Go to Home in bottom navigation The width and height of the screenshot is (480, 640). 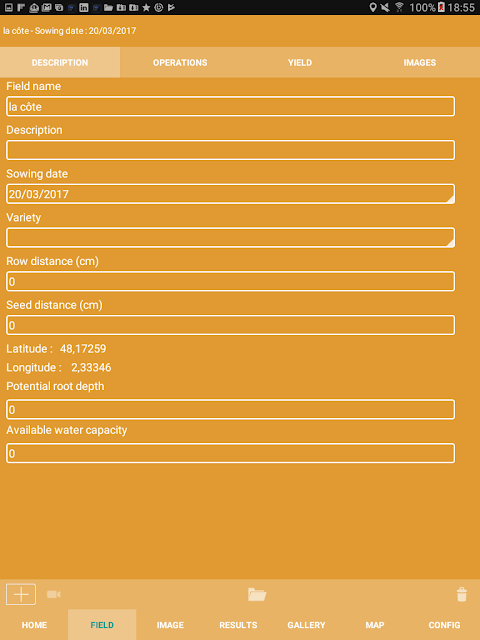click(34, 625)
